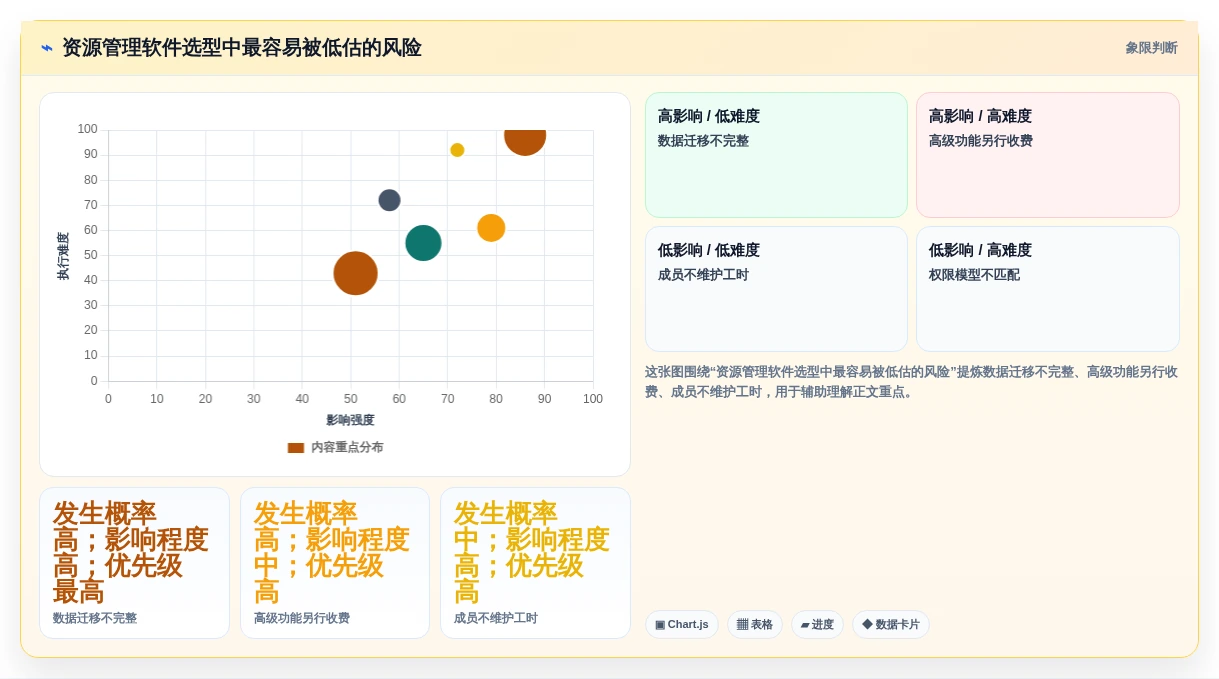The image size is (1219, 679).
Task: Click 数据迁移不完整 text in green quadrant card
Action: click(x=703, y=141)
